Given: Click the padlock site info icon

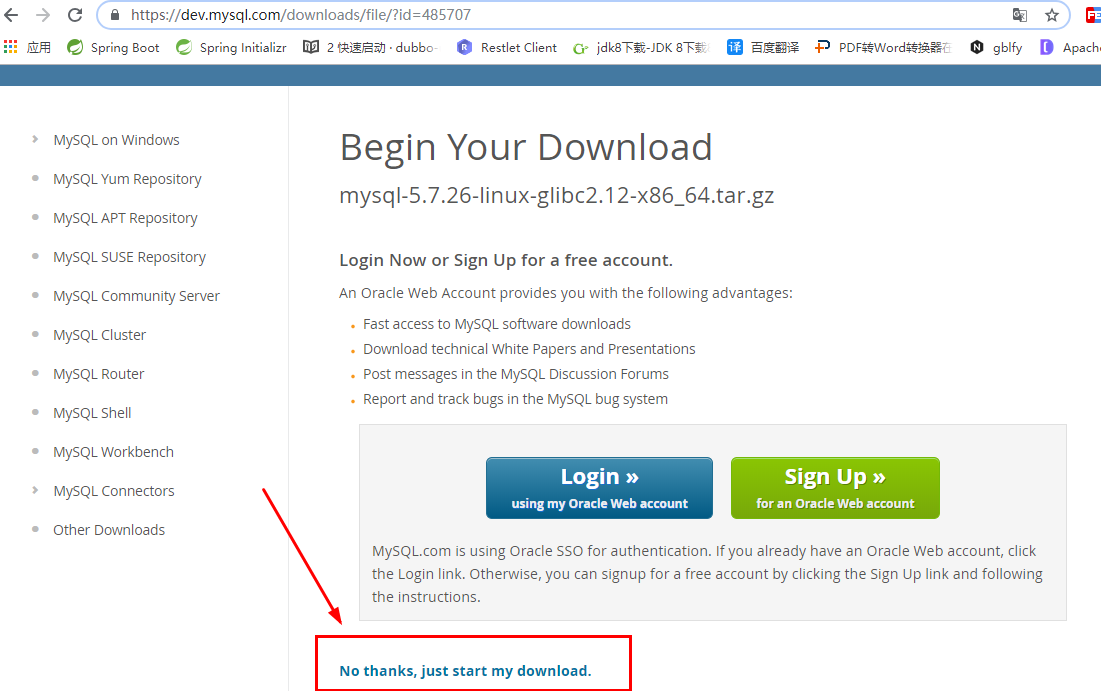Looking at the screenshot, I should 114,15.
